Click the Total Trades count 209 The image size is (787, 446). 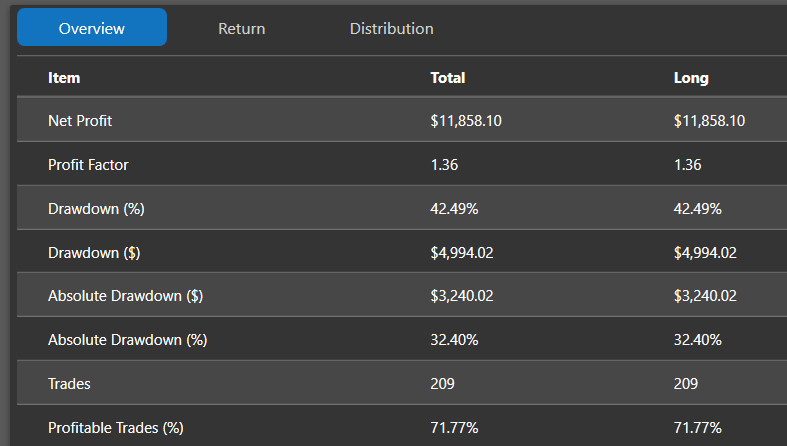[442, 384]
